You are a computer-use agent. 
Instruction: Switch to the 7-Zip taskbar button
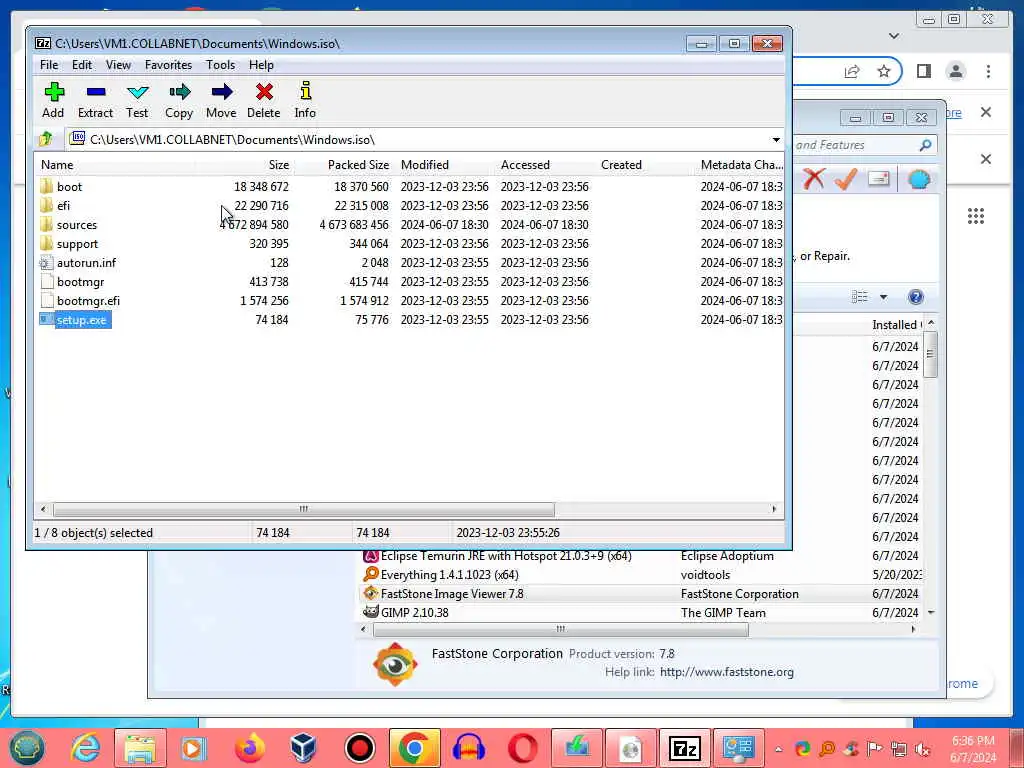click(684, 748)
